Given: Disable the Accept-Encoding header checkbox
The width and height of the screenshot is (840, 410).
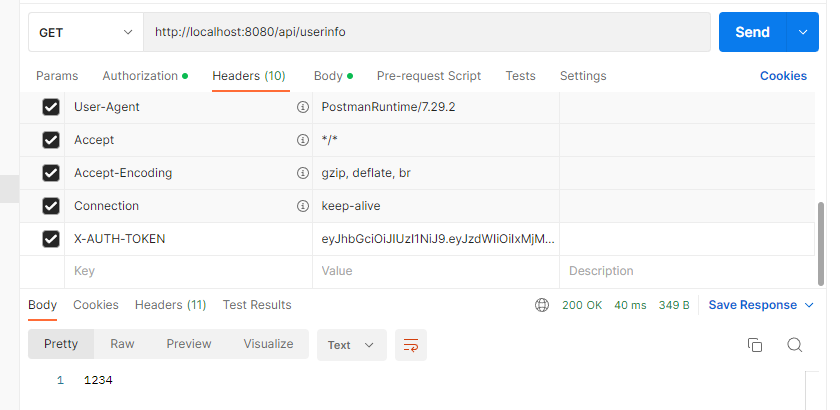Looking at the screenshot, I should (x=51, y=173).
